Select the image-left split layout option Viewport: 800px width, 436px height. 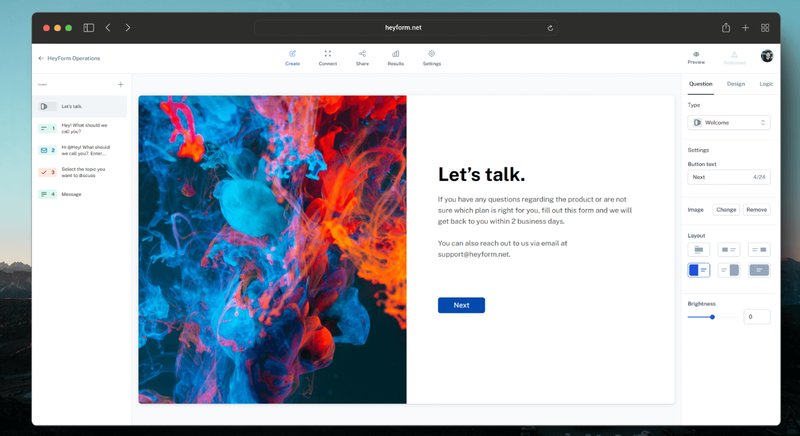[699, 270]
